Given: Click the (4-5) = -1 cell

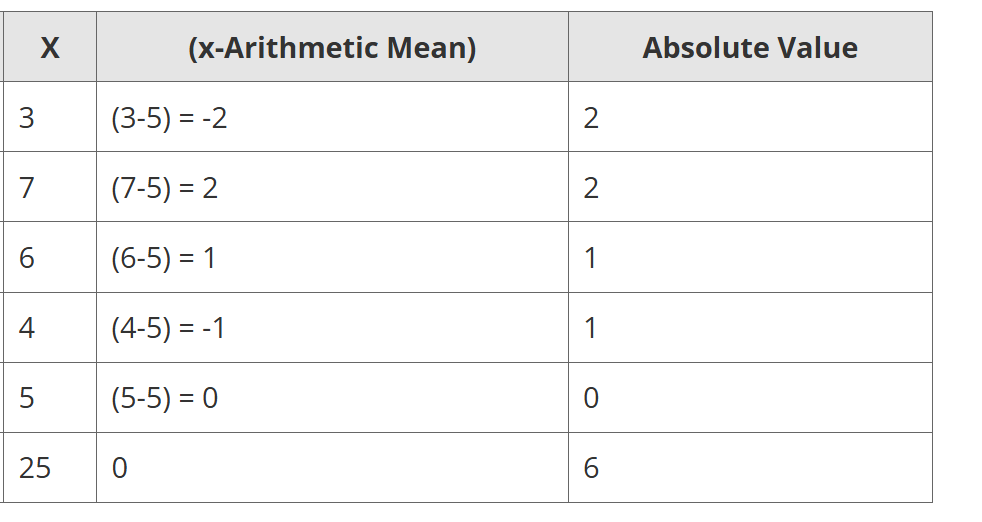Looking at the screenshot, I should (x=168, y=328).
